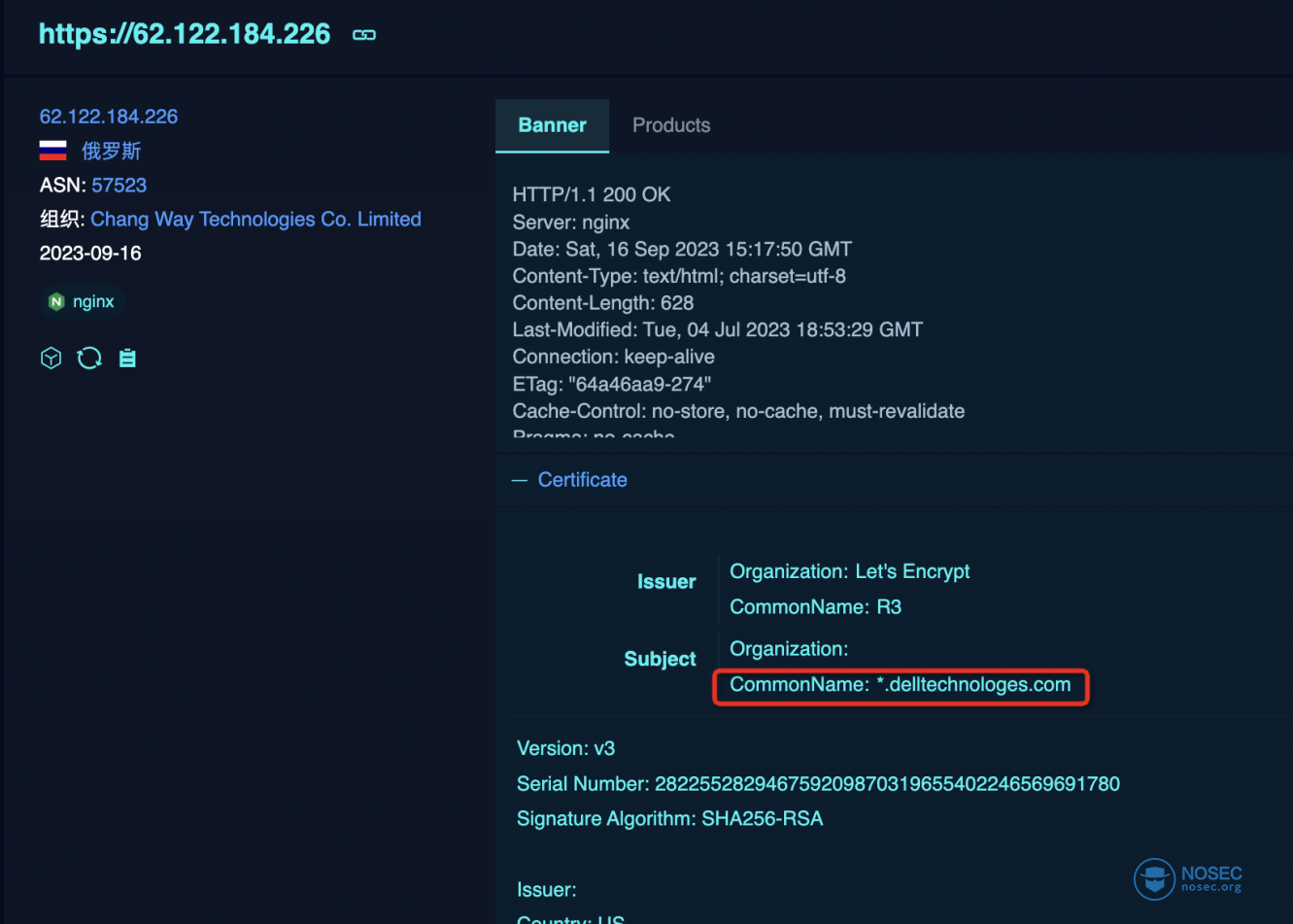1293x924 pixels.
Task: Open the https://62.122.184.226 title link
Action: click(x=185, y=34)
